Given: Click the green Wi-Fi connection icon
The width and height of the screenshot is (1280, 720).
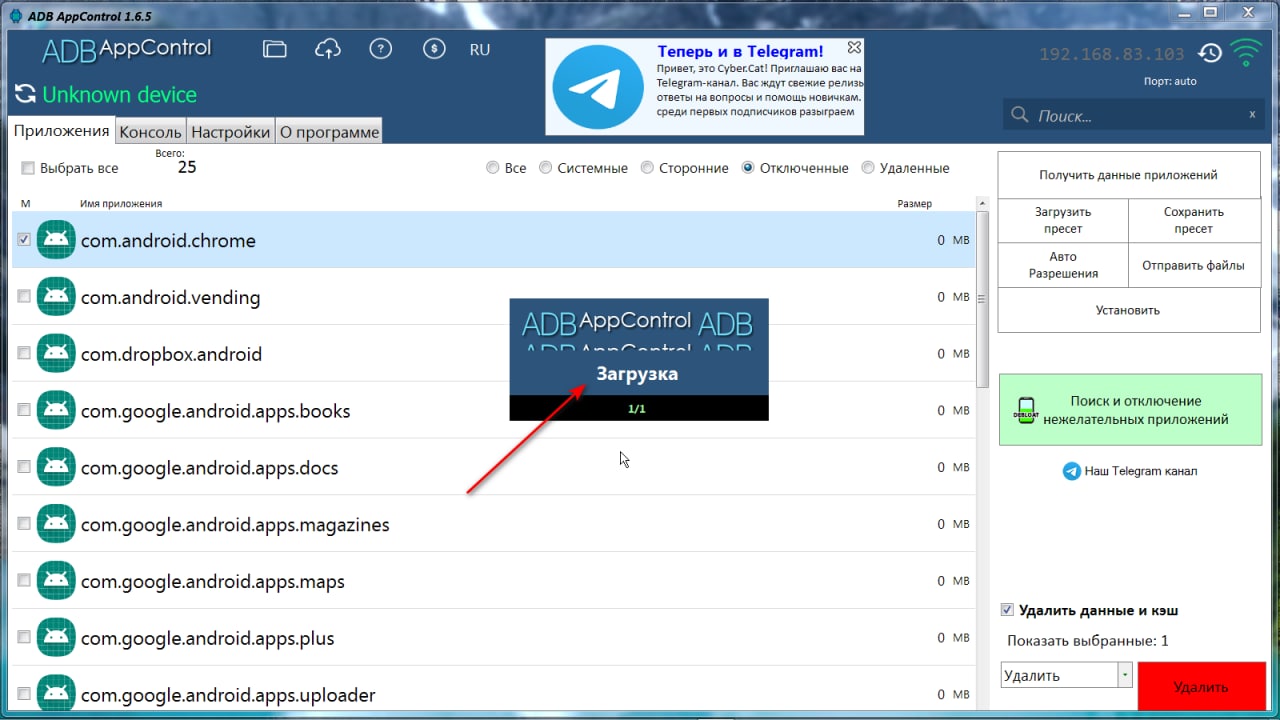Looking at the screenshot, I should coord(1246,52).
